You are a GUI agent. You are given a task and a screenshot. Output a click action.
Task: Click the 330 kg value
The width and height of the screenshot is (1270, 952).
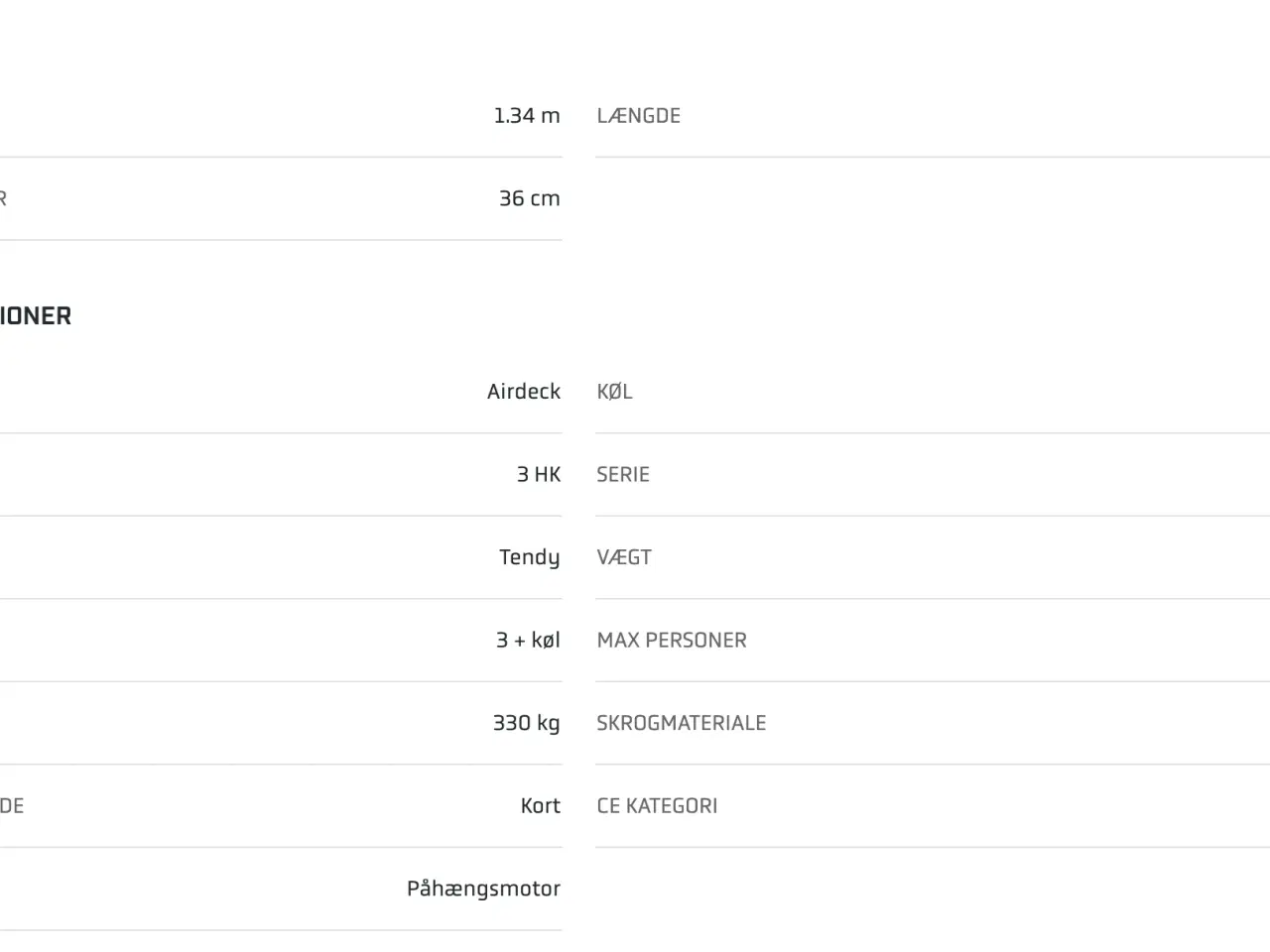[526, 723]
